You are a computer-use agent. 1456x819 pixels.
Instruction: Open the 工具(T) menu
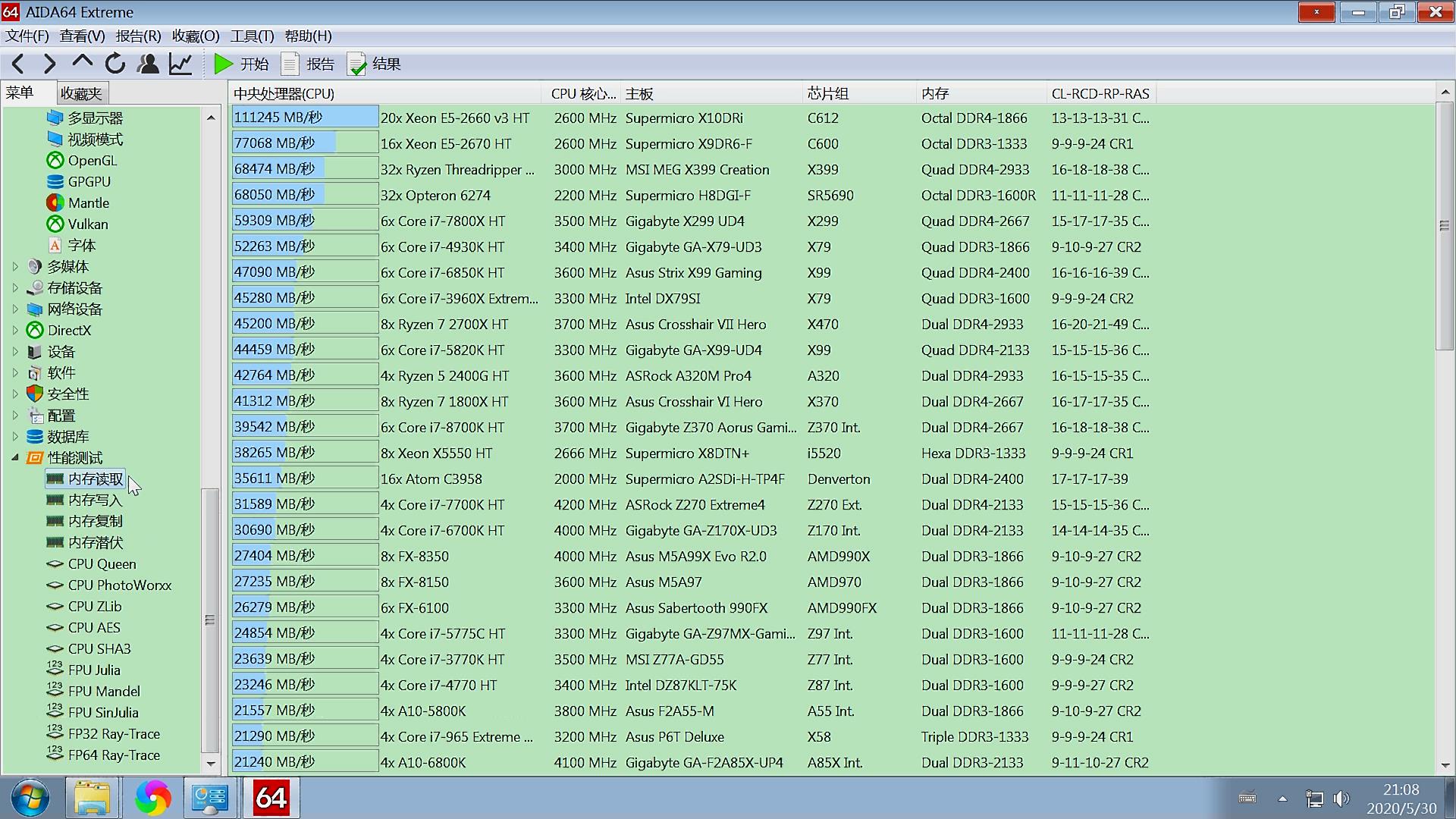(252, 36)
